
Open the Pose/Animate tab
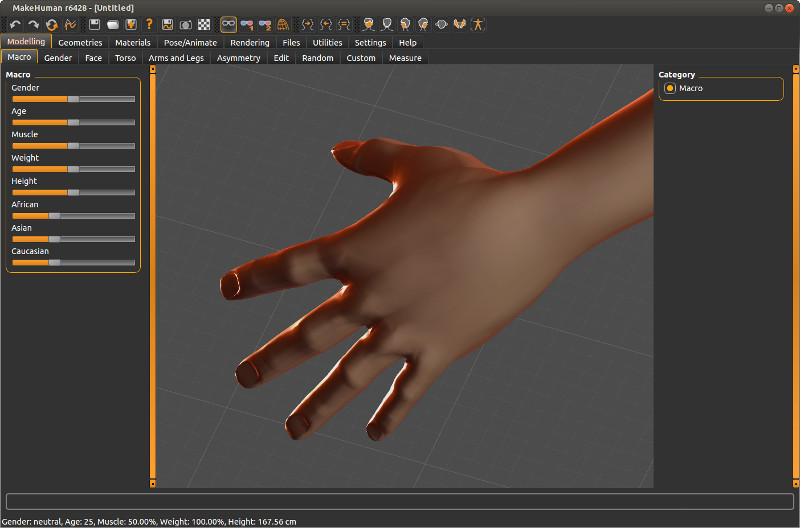[x=190, y=43]
